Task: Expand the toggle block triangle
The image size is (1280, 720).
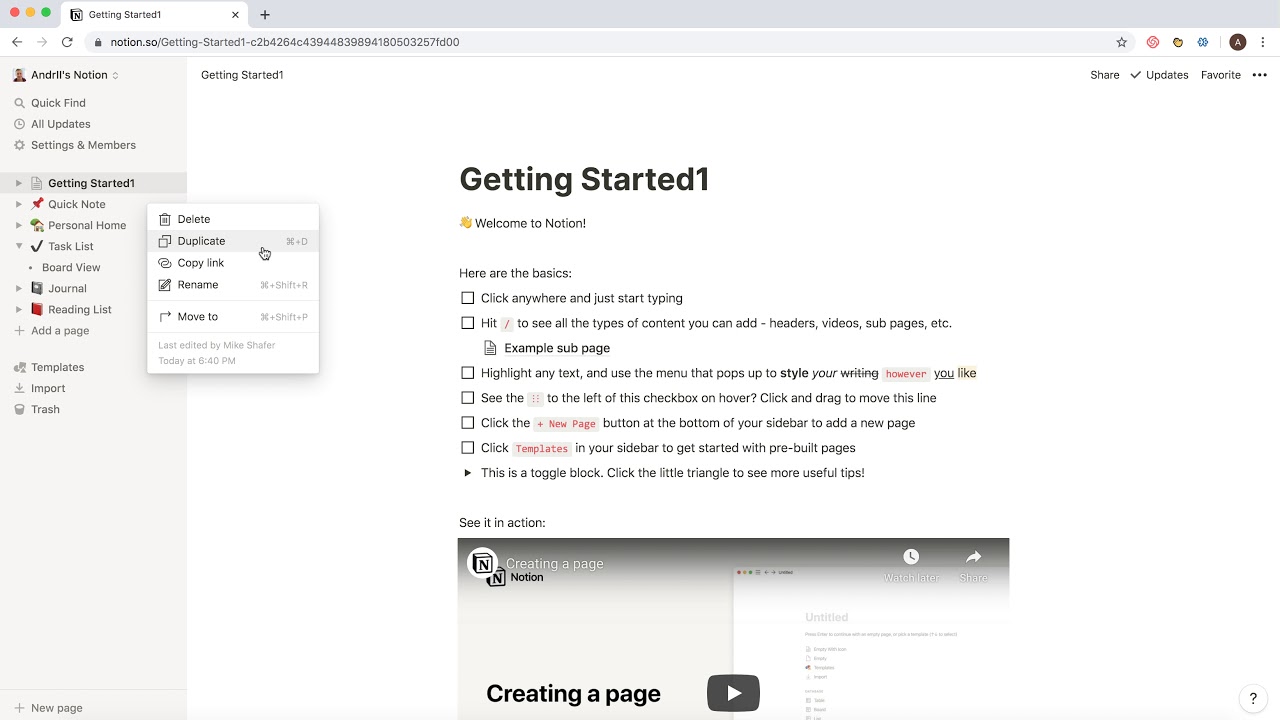Action: click(467, 473)
